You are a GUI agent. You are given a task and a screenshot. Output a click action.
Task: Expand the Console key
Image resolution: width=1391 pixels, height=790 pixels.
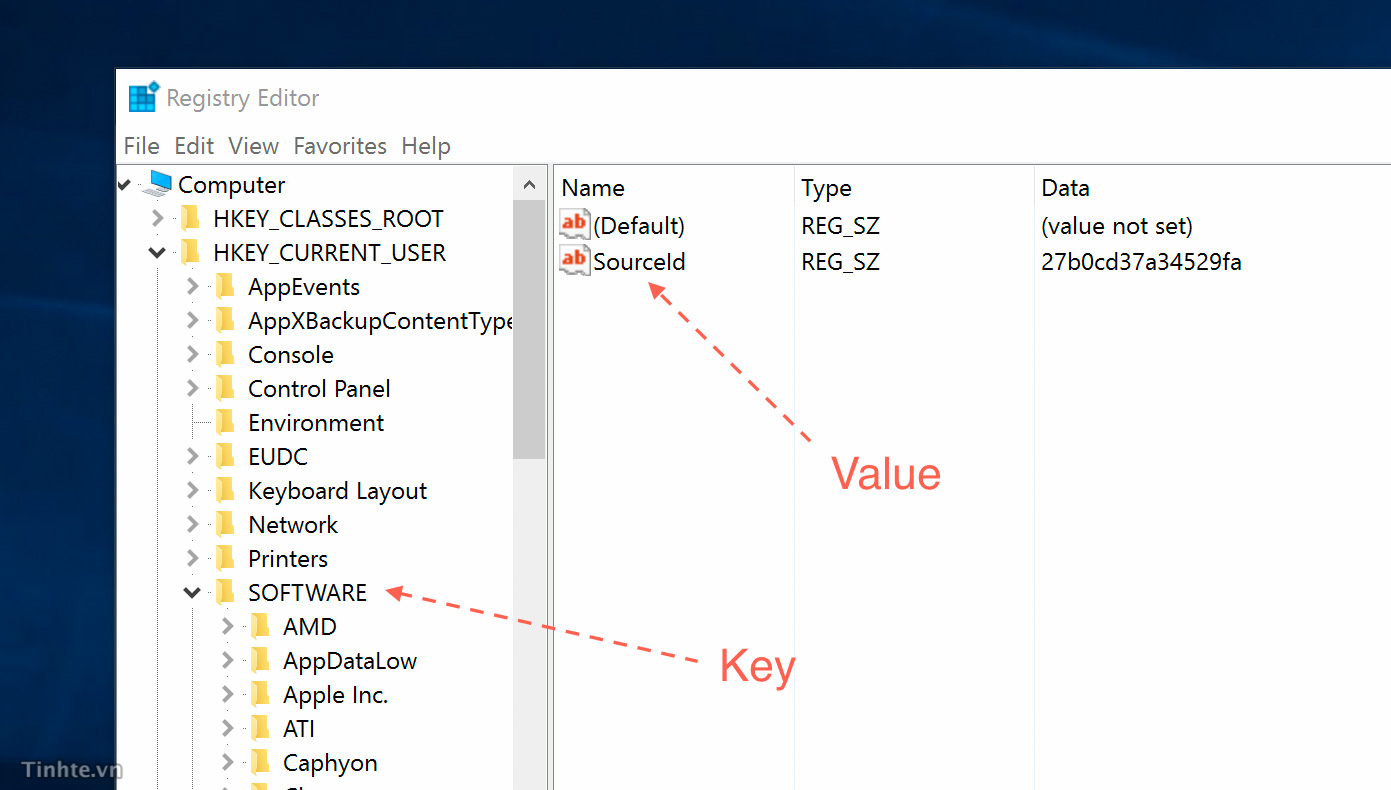pos(192,355)
